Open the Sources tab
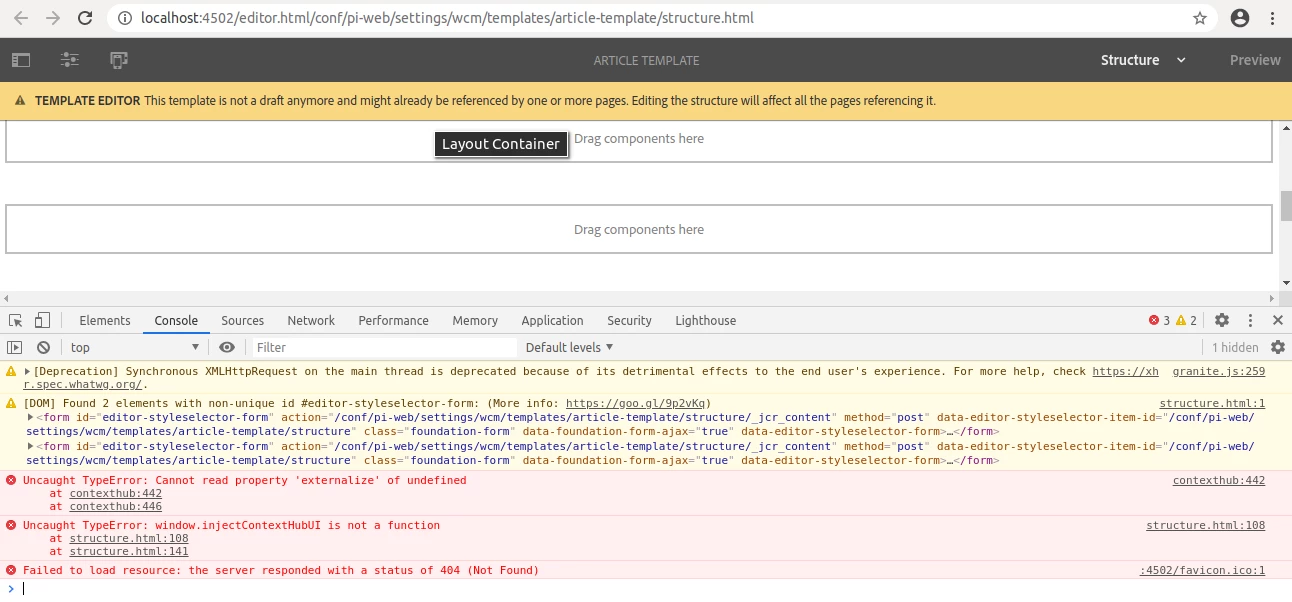Screen dimensions: 1292x602 coord(243,320)
